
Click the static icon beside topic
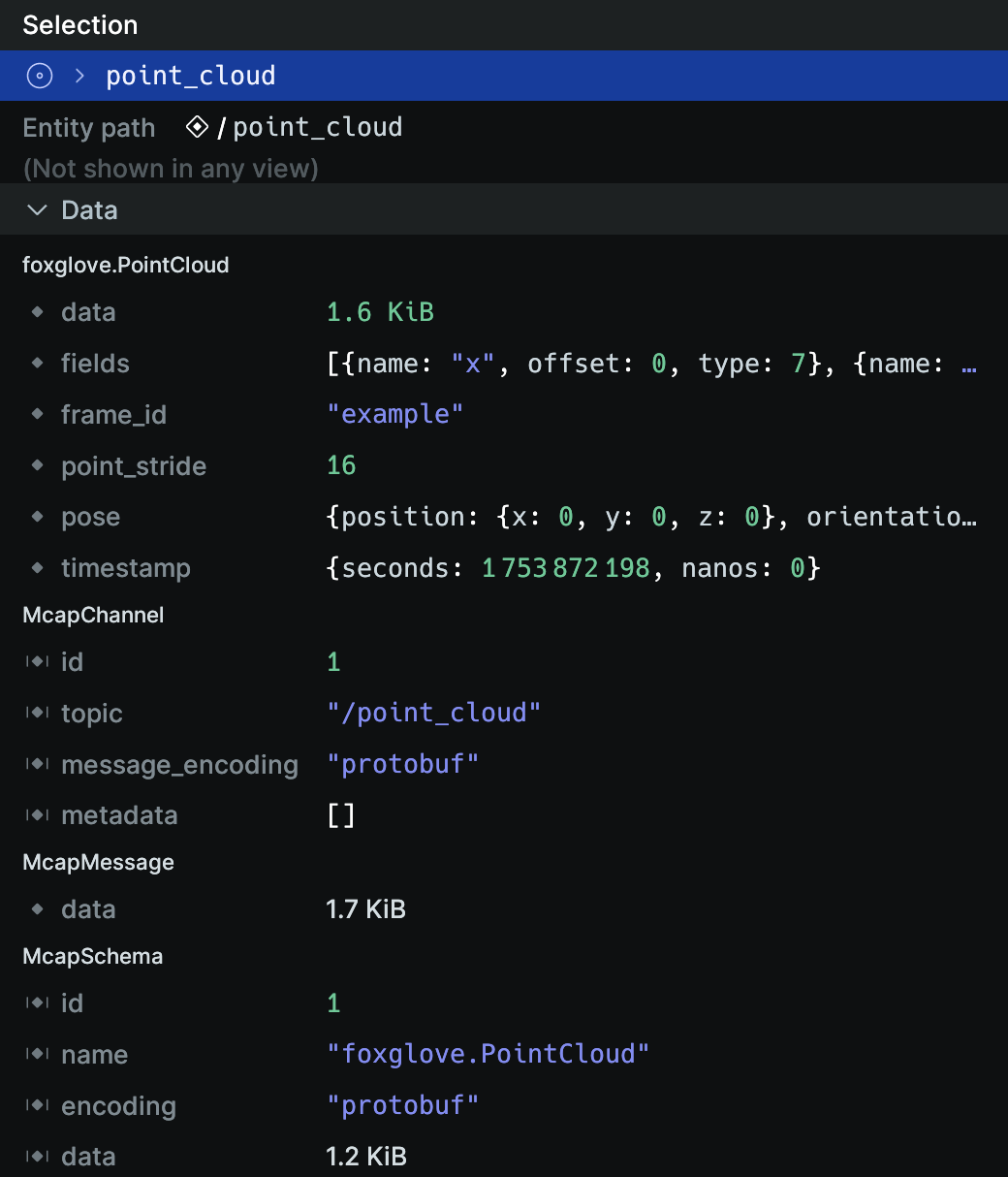pos(38,714)
